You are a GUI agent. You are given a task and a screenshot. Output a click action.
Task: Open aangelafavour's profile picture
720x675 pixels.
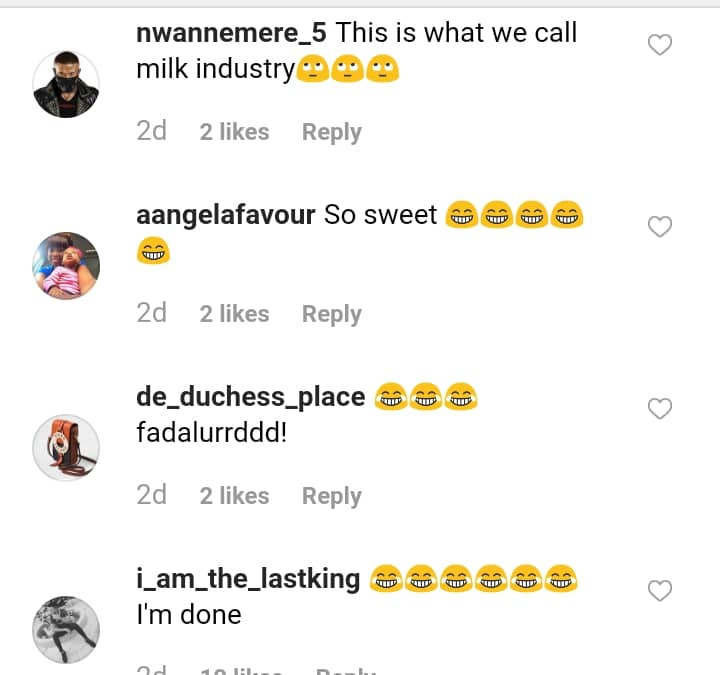67,266
